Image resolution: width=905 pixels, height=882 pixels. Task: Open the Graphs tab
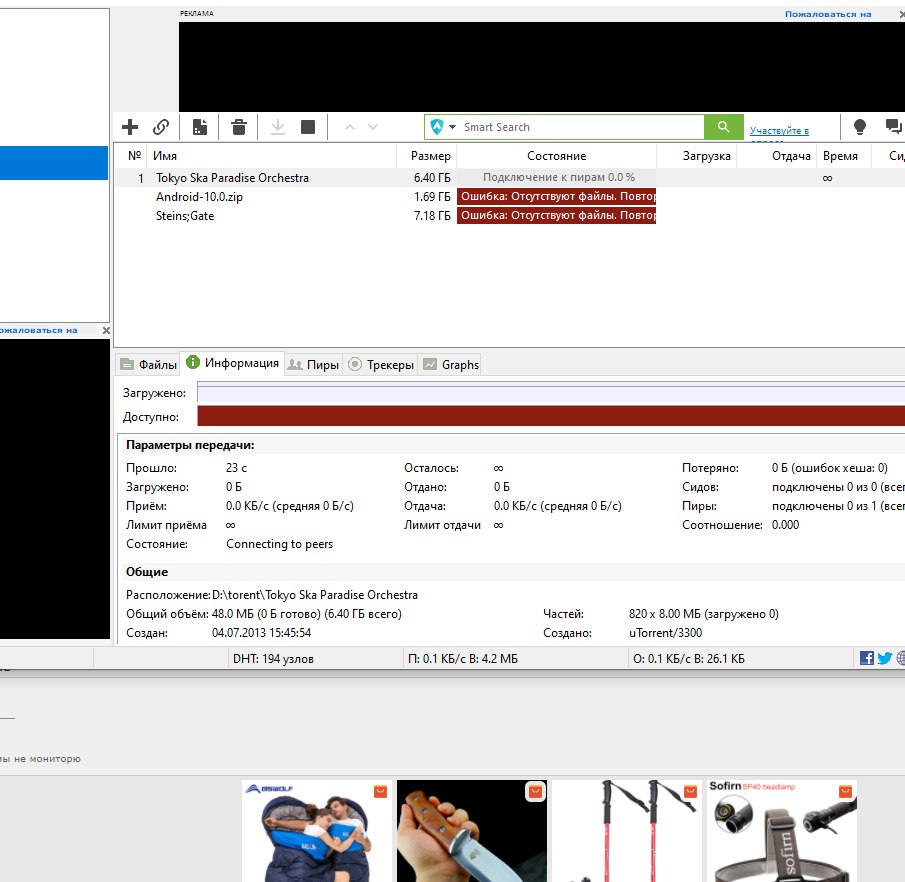(451, 365)
